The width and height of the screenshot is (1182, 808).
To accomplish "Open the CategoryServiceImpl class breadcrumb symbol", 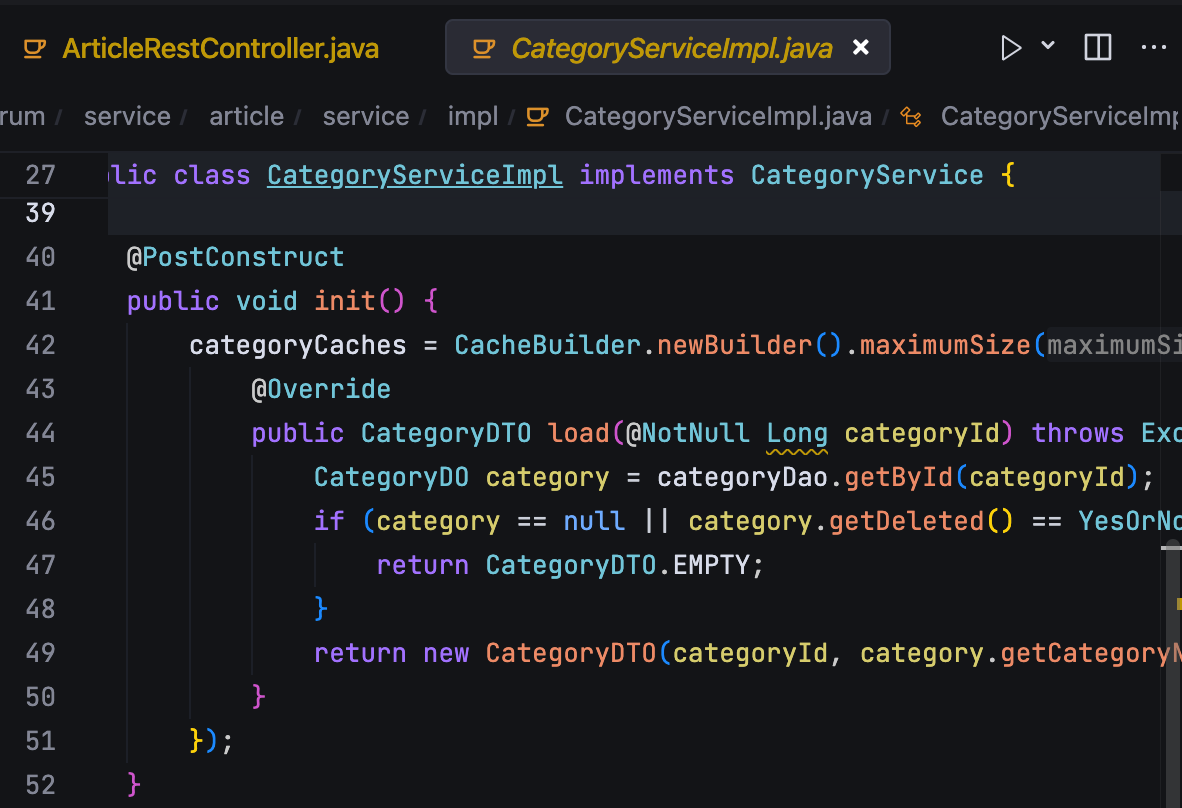I will click(x=1060, y=116).
